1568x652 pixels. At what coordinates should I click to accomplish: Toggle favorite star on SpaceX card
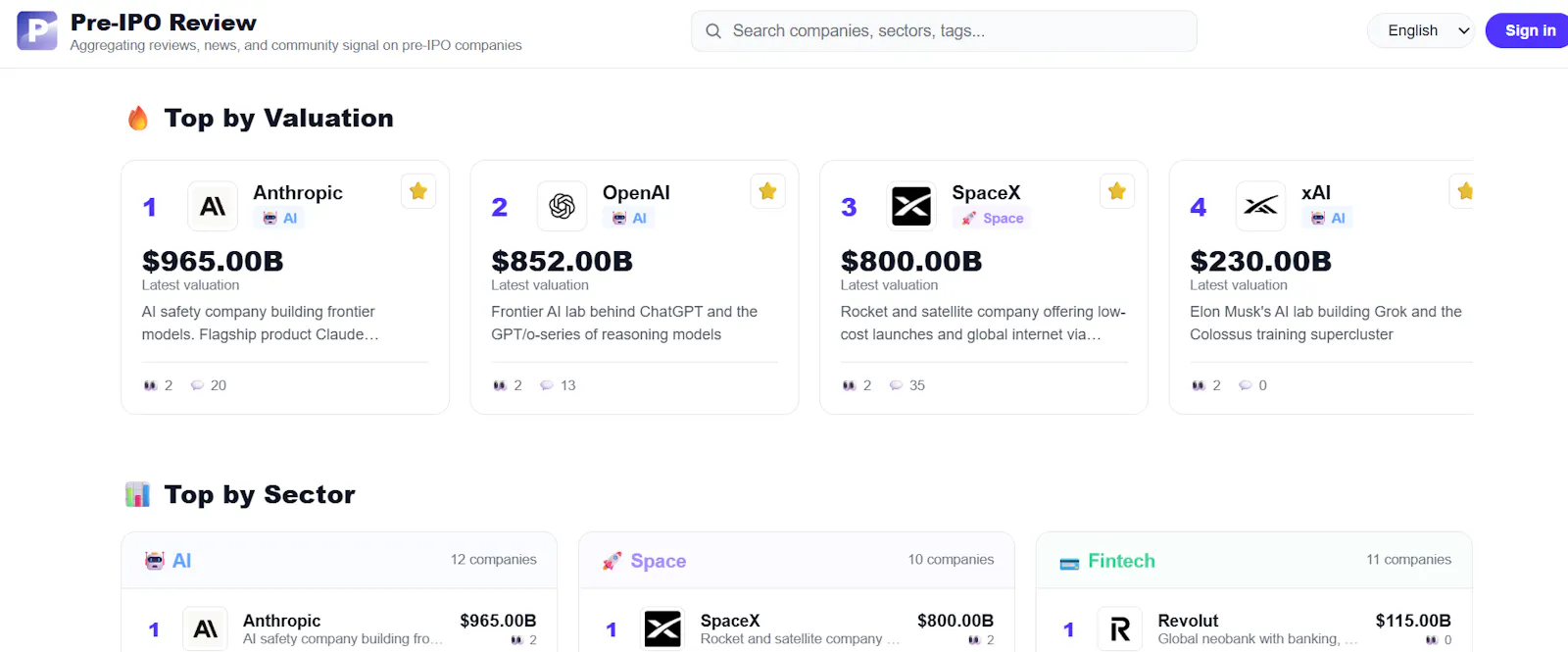(x=1117, y=191)
